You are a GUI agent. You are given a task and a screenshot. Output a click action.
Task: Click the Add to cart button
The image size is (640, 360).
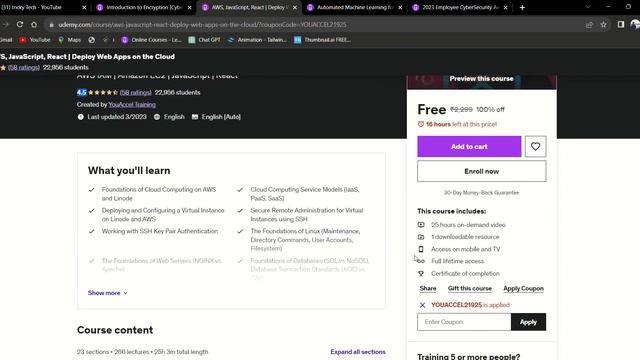click(469, 147)
